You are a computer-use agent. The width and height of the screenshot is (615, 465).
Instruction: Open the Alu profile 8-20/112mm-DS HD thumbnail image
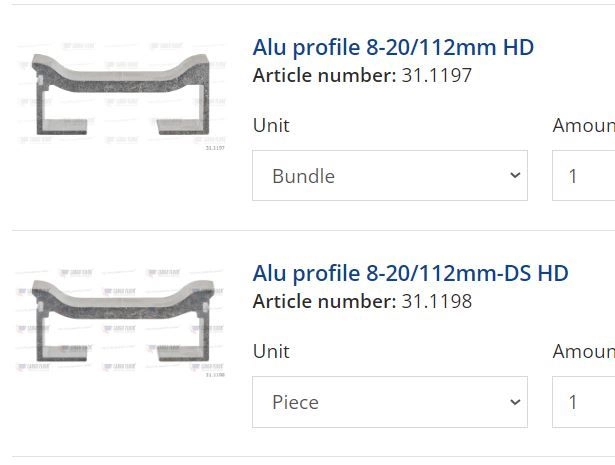coord(121,322)
